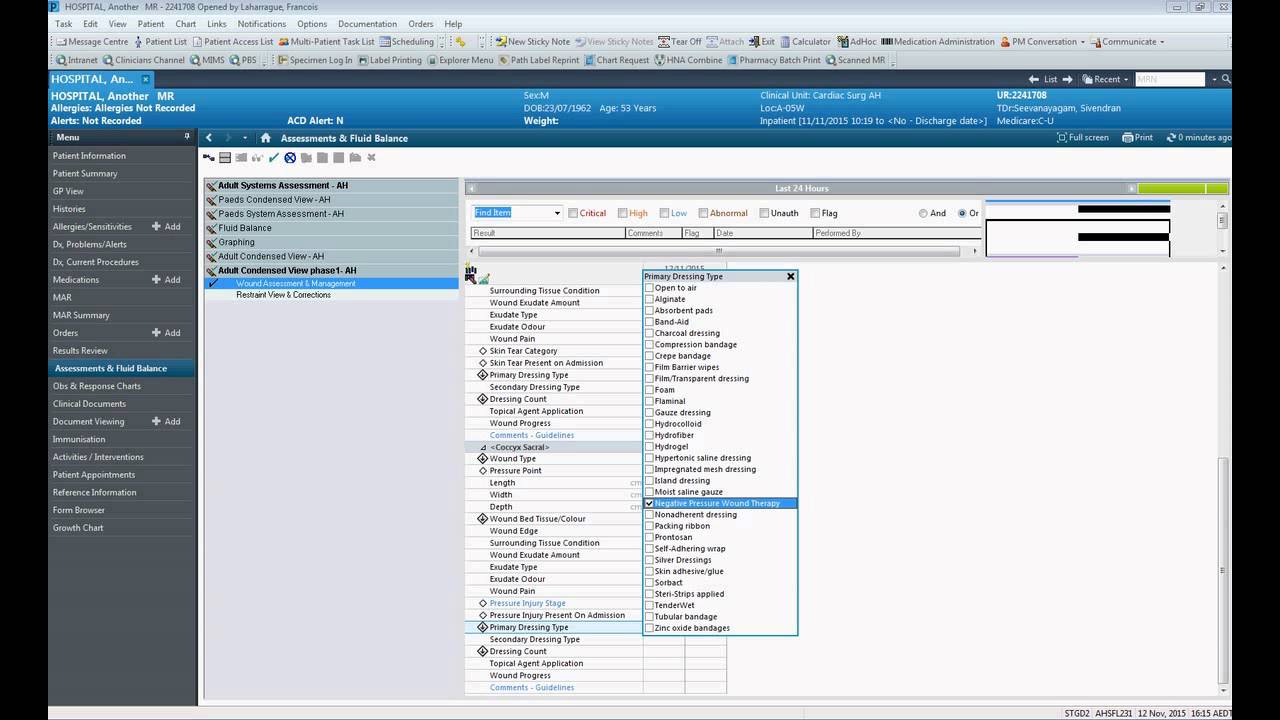Create a New Sticky Note
Screen dimensions: 1280x720
pos(532,42)
